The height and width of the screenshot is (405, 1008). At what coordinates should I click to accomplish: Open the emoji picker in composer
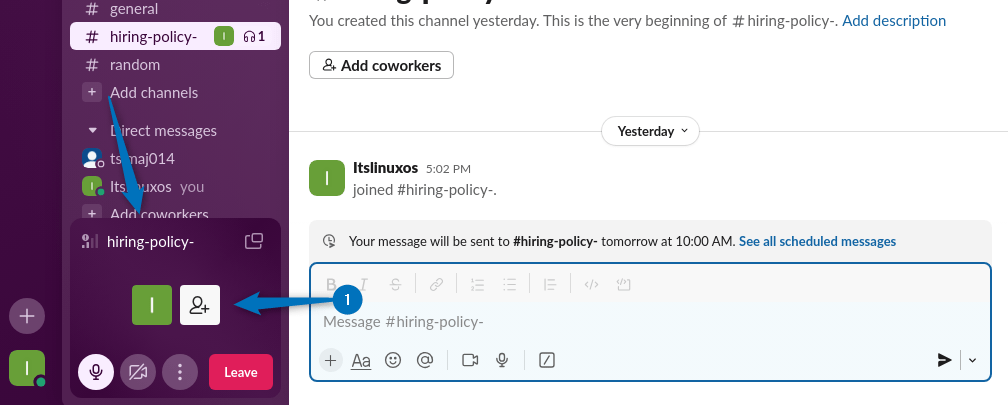tap(393, 360)
